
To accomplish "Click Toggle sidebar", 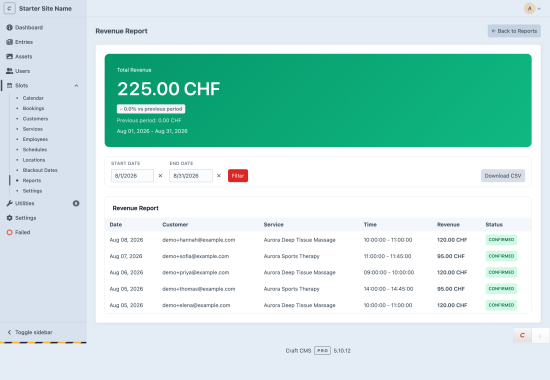I will [30, 332].
